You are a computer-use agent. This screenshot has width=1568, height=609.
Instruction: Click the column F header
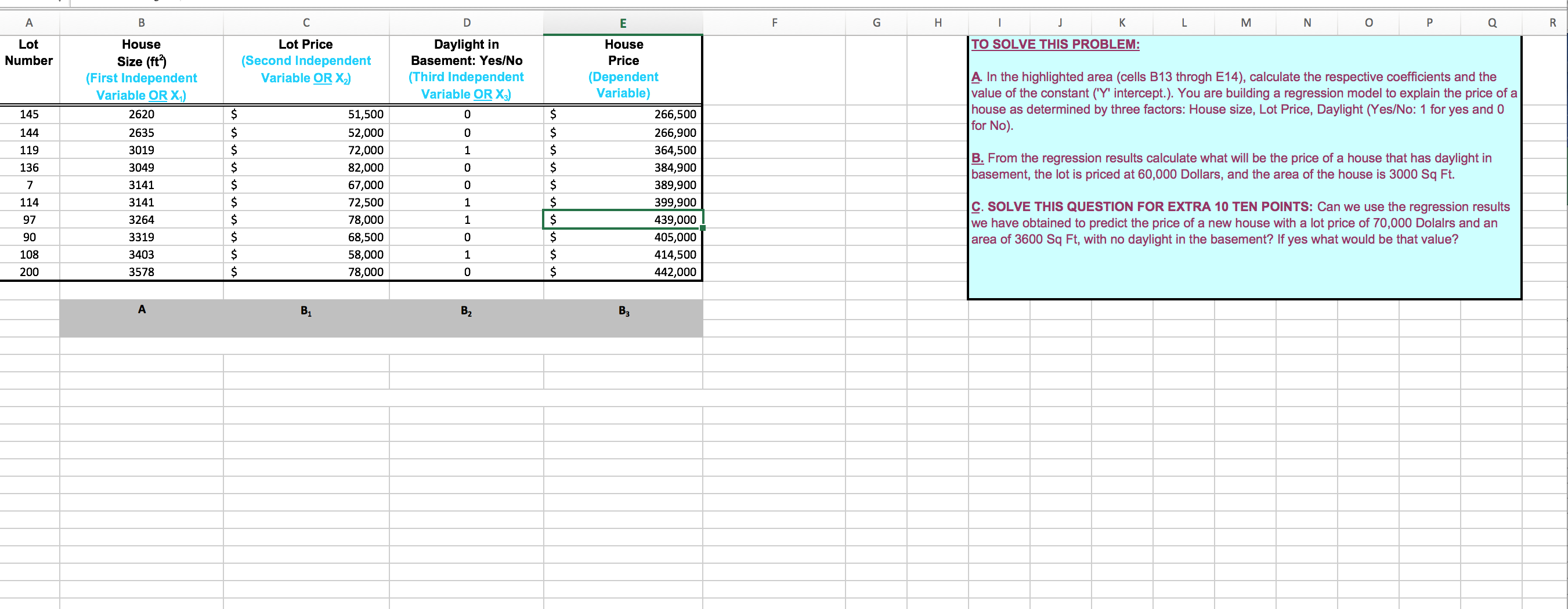pos(774,23)
